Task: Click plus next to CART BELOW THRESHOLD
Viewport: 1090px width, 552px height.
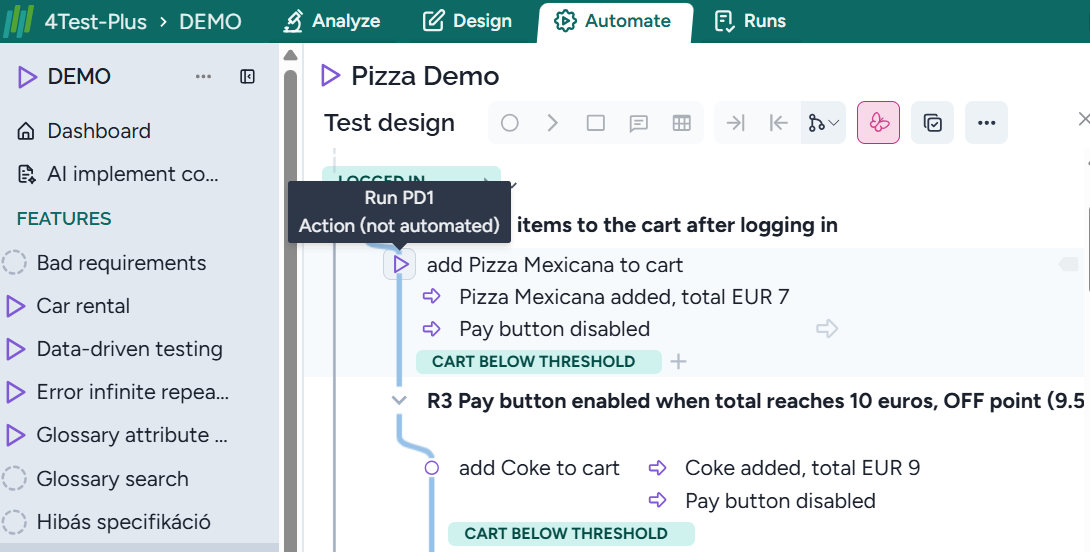Action: point(678,362)
